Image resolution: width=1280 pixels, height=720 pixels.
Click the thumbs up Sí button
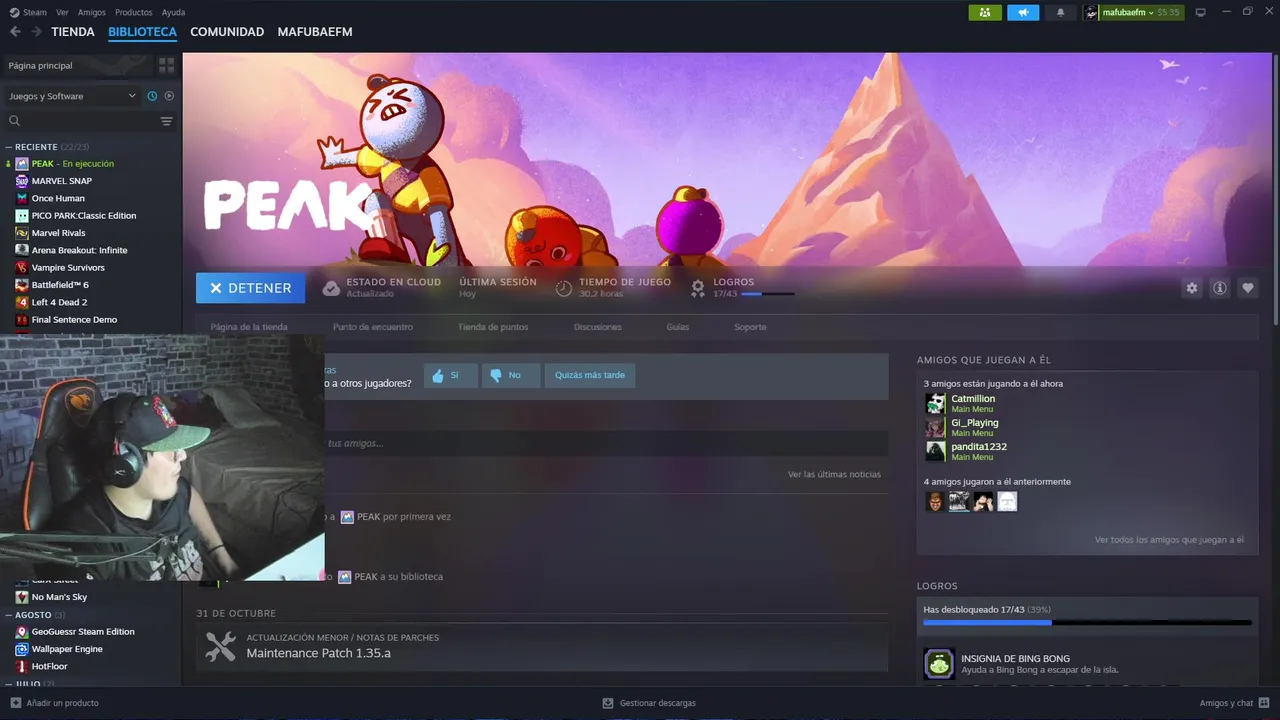click(450, 375)
